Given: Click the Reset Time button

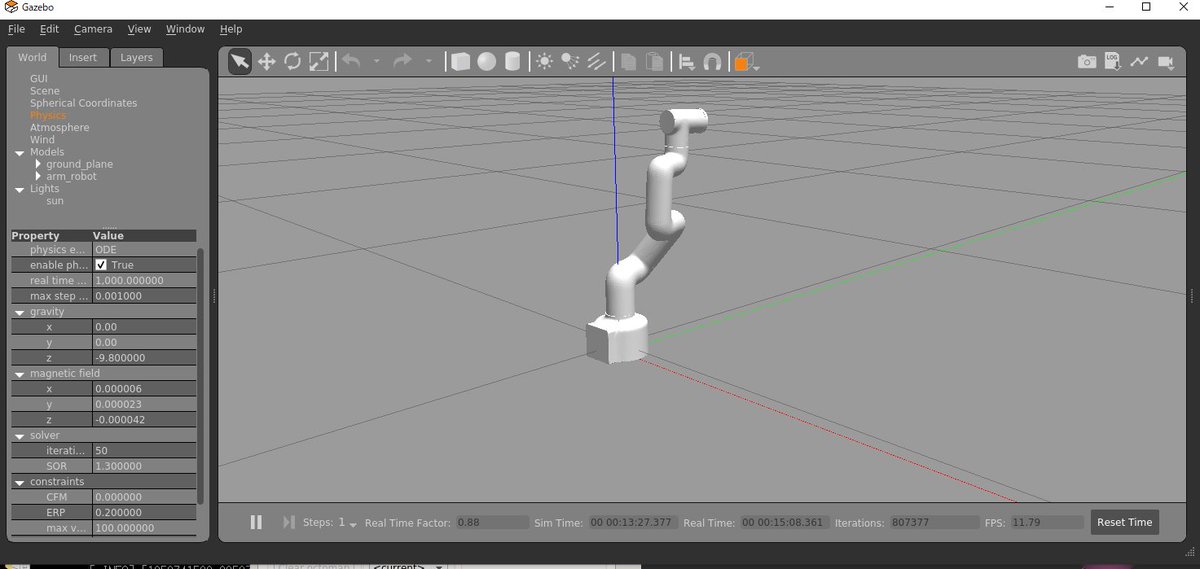Looking at the screenshot, I should pos(1125,522).
